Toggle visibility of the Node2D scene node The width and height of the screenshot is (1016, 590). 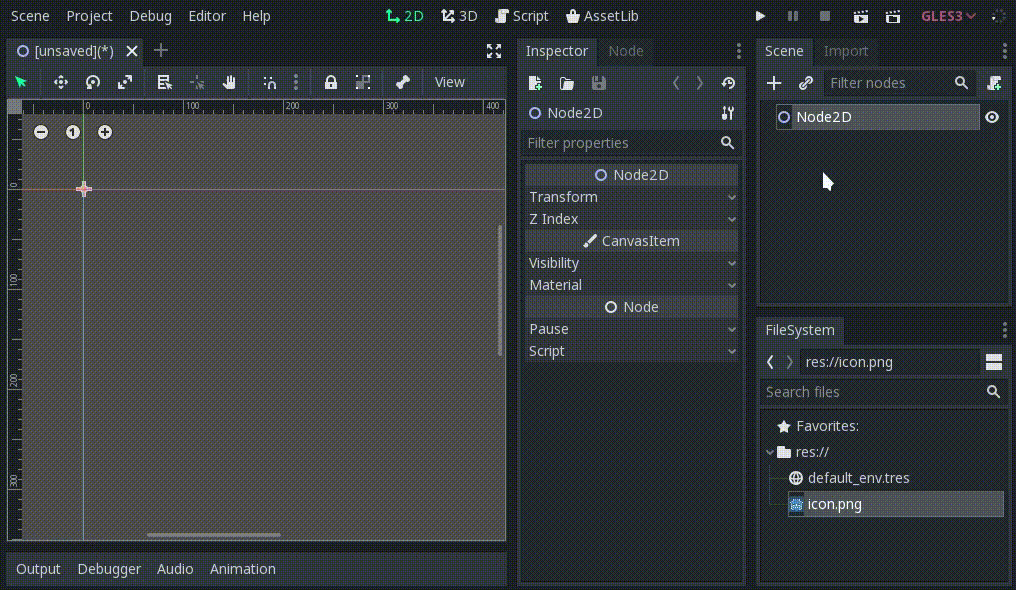tap(991, 117)
